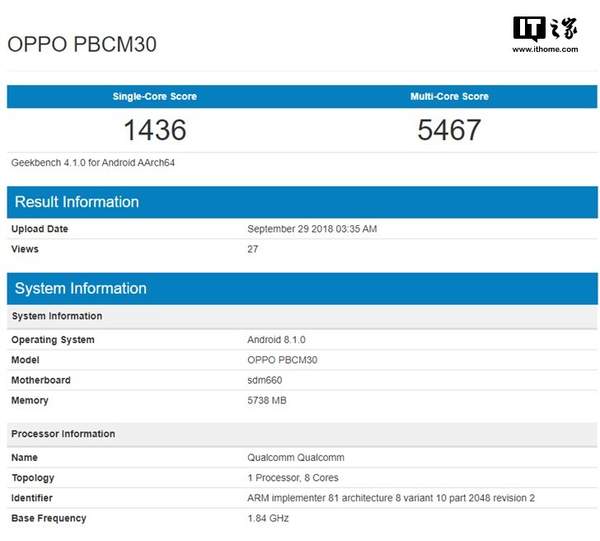Viewport: 600px width, 541px height.
Task: Click the Single-Core Score header
Action: coord(155,96)
